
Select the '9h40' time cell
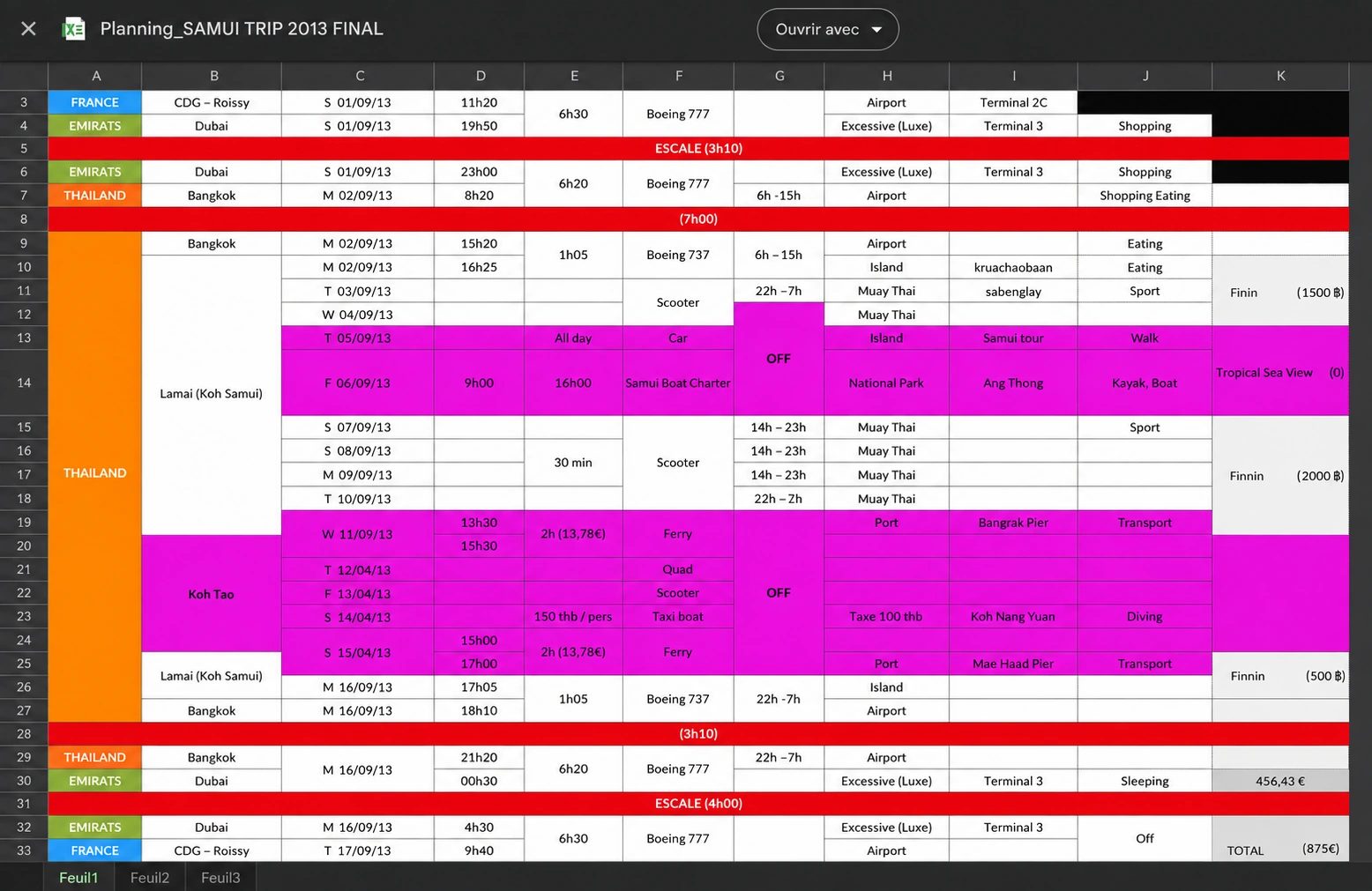[479, 850]
